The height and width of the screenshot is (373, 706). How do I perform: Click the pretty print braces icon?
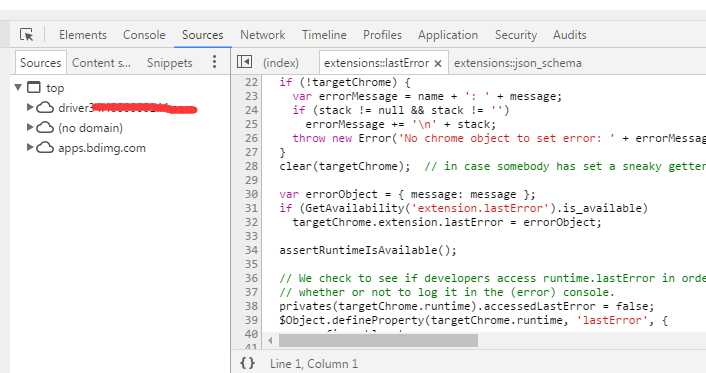click(x=248, y=363)
